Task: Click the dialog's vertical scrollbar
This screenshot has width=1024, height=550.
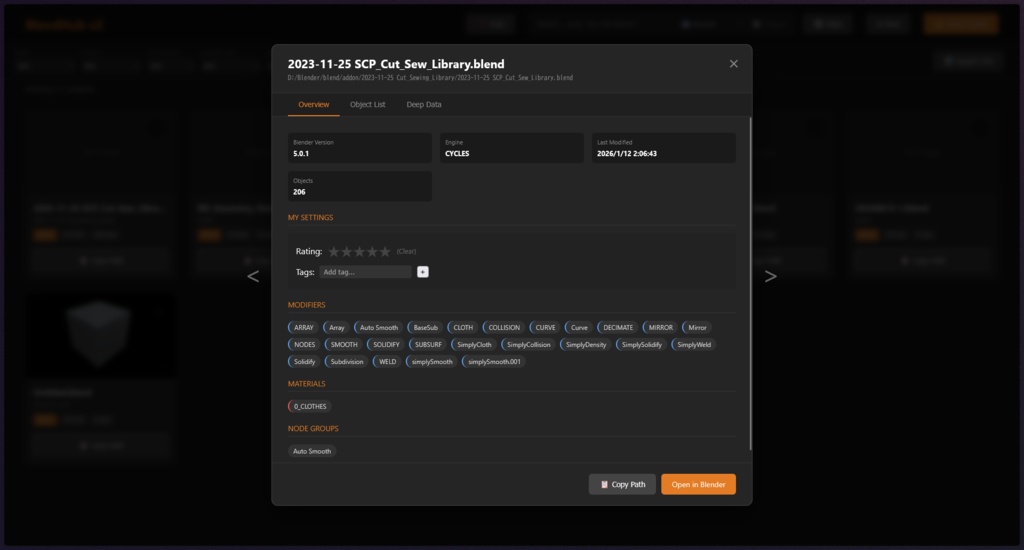Action: point(750,284)
